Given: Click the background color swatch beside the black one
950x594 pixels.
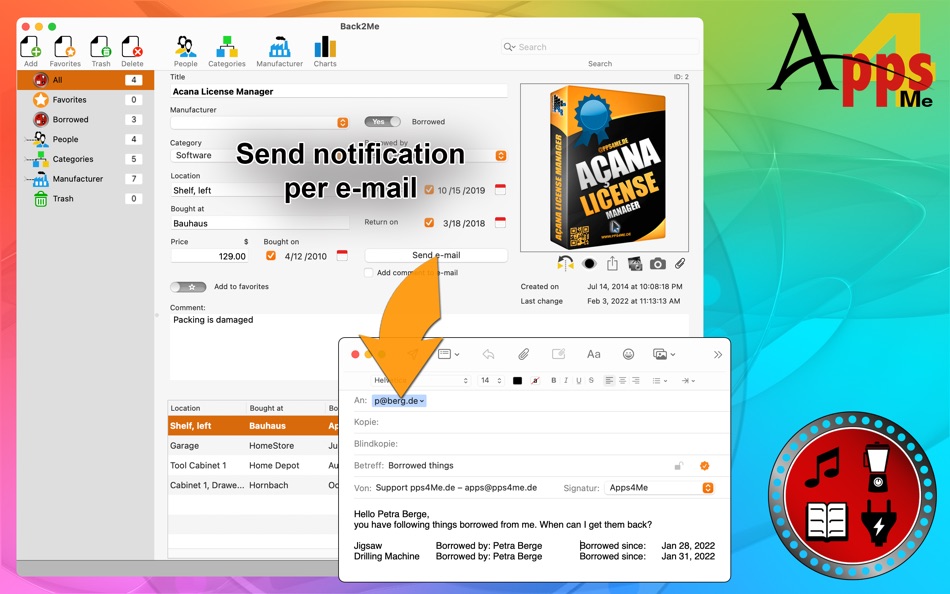Looking at the screenshot, I should pyautogui.click(x=535, y=381).
